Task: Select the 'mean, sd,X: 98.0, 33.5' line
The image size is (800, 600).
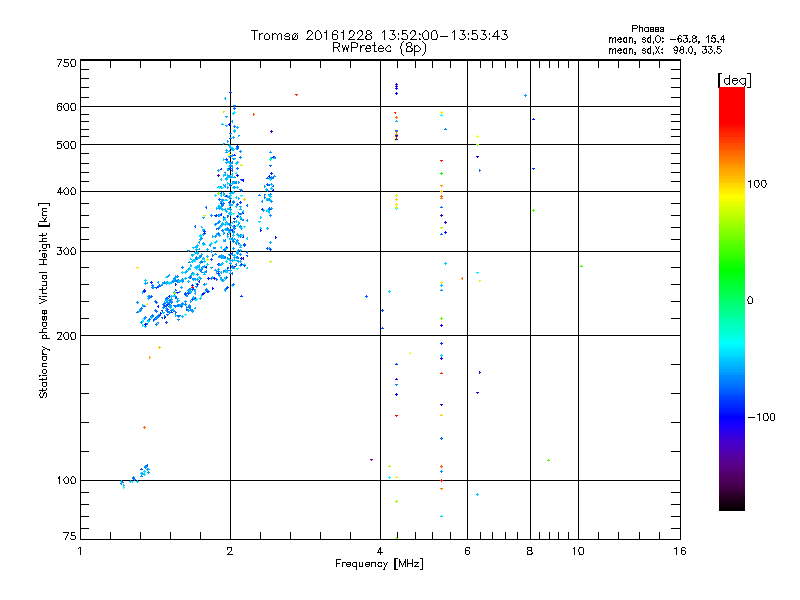Action: pos(665,50)
